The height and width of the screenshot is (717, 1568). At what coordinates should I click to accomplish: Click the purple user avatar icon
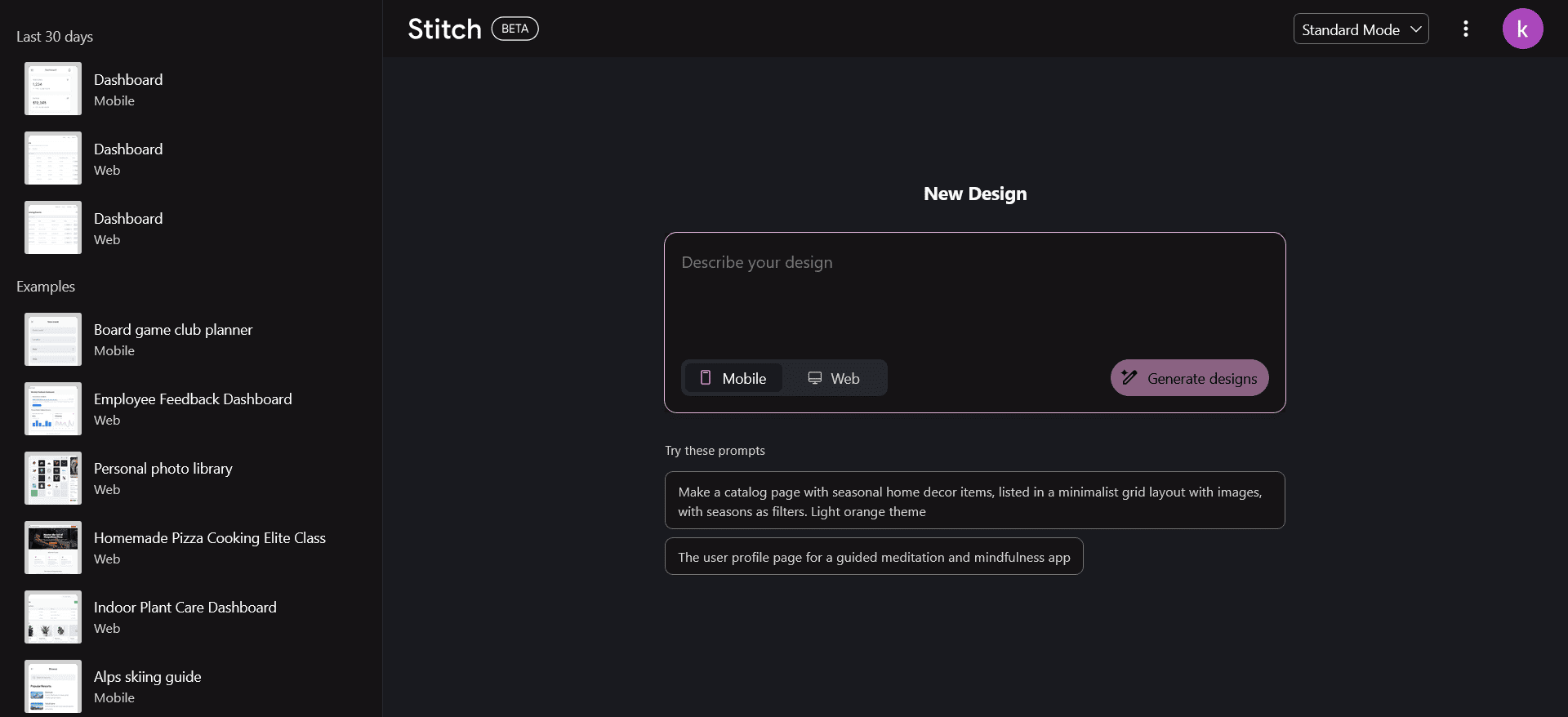[x=1522, y=29]
